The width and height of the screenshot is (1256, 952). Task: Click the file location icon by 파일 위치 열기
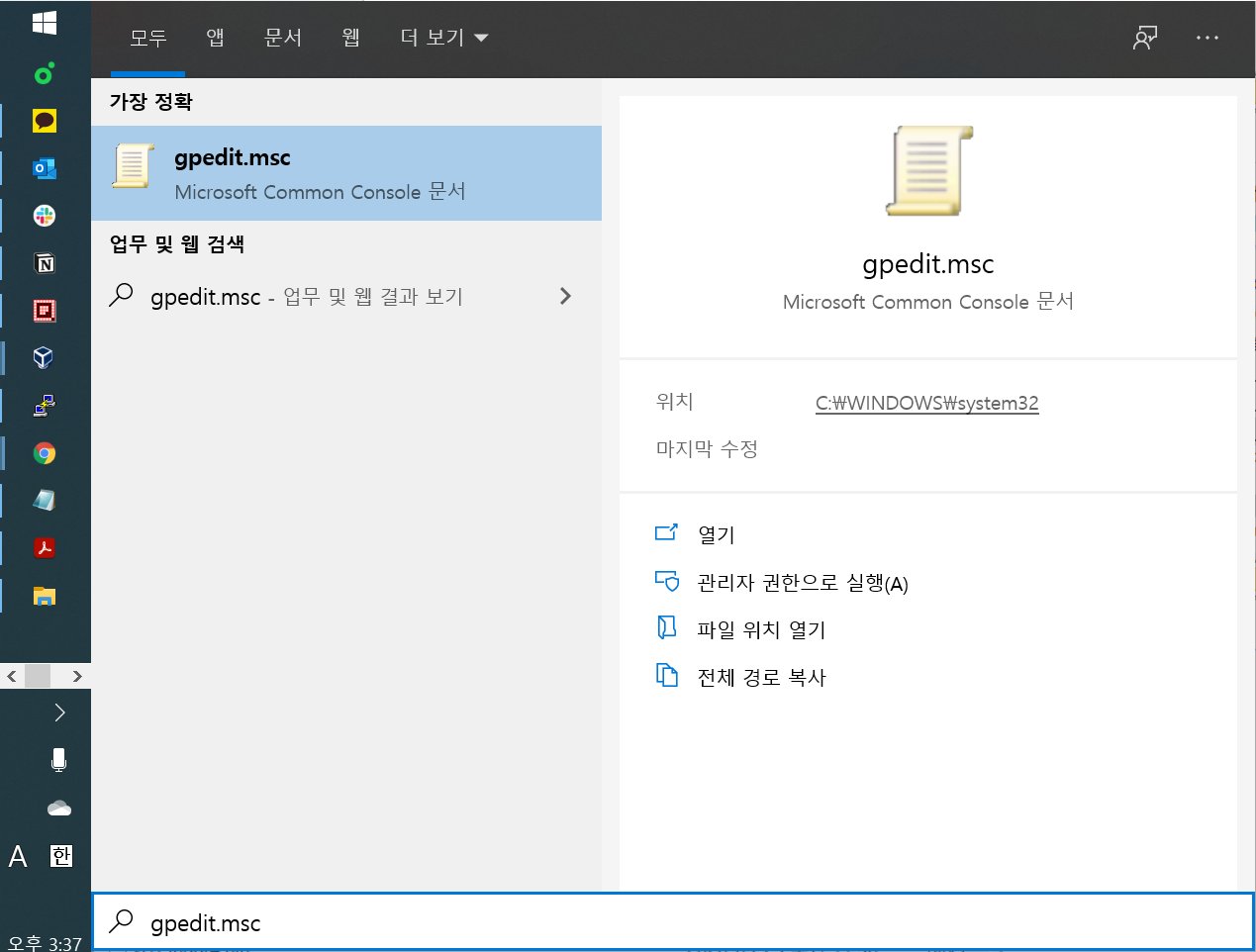667,627
